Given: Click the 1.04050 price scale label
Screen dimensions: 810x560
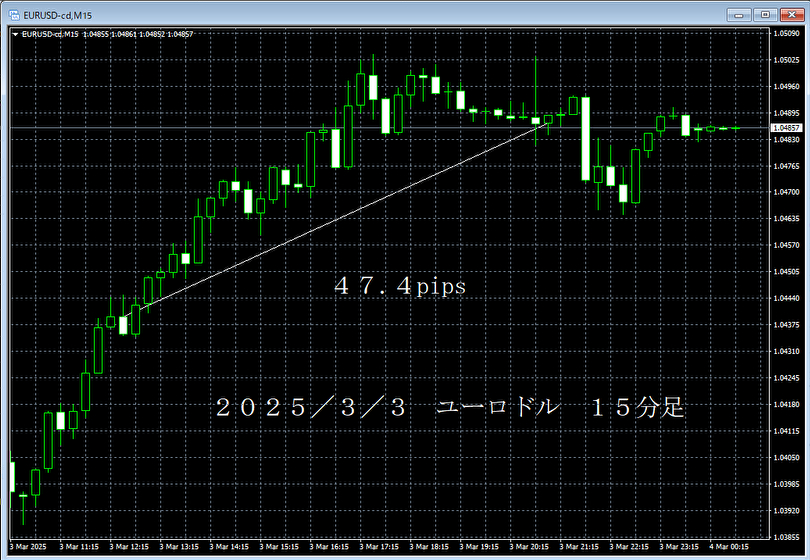Looking at the screenshot, I should click(x=786, y=458).
